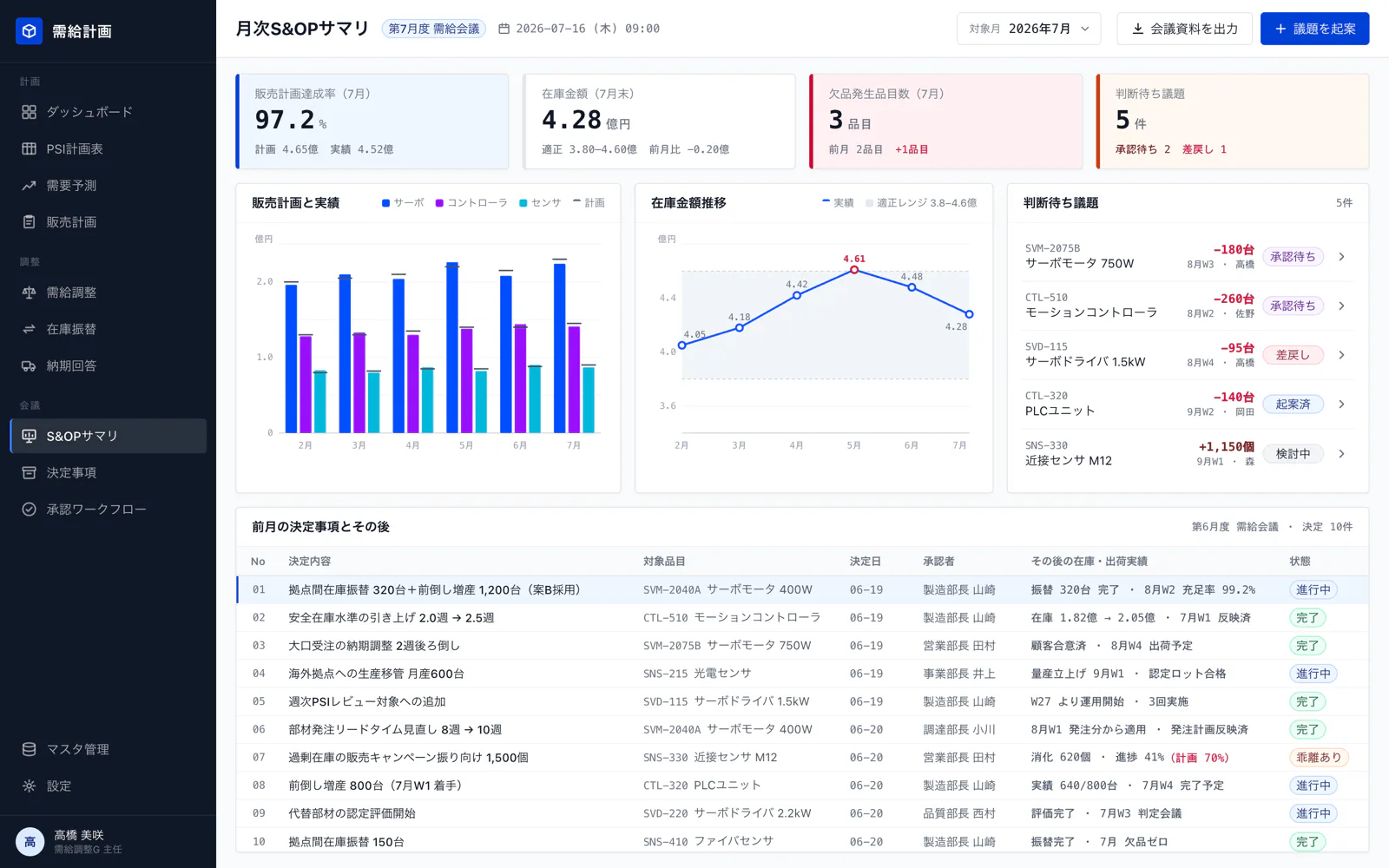Viewport: 1389px width, 868px height.
Task: Click the 在庫振替 swap-arrows icon
Action: point(29,329)
